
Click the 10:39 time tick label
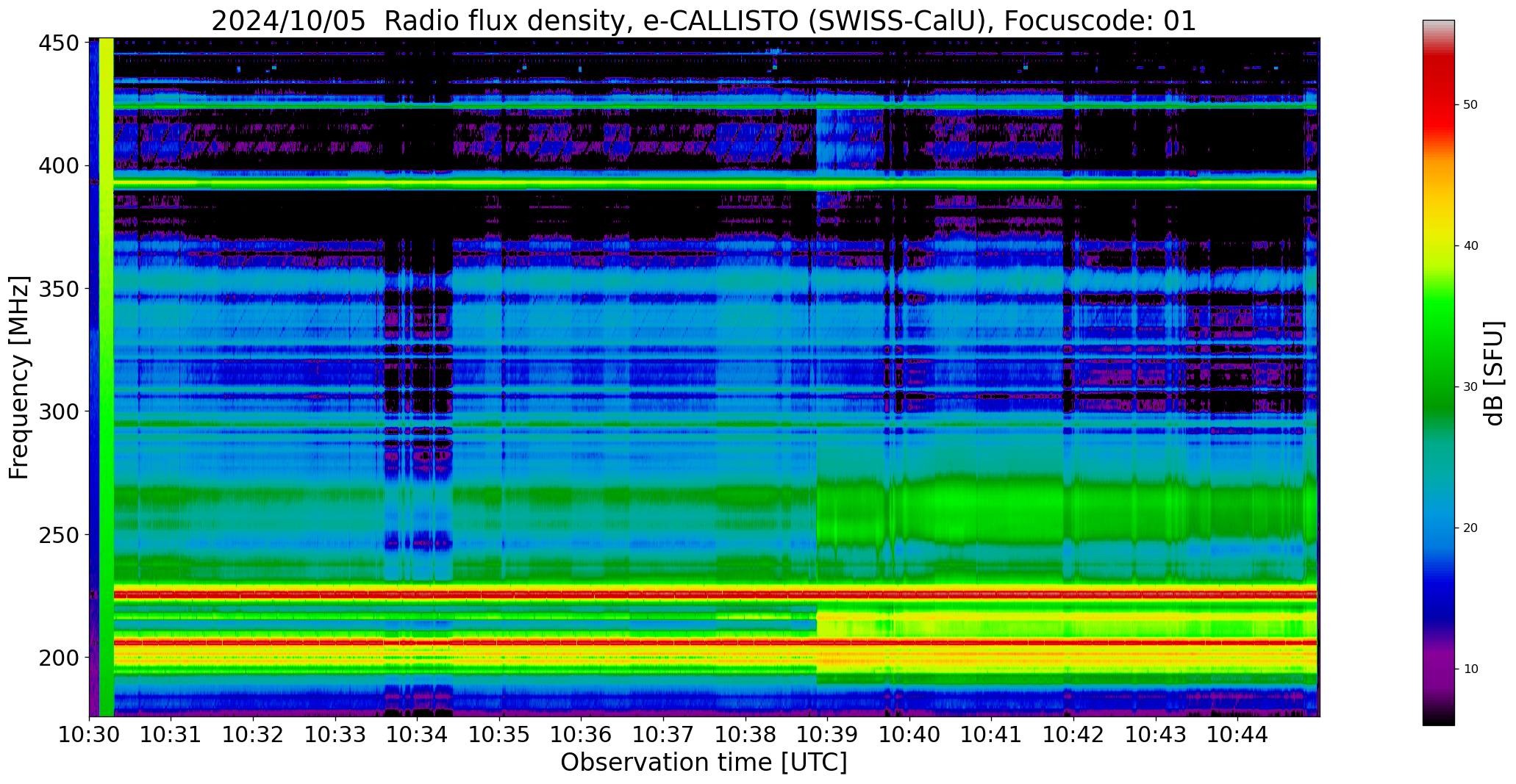point(828,734)
